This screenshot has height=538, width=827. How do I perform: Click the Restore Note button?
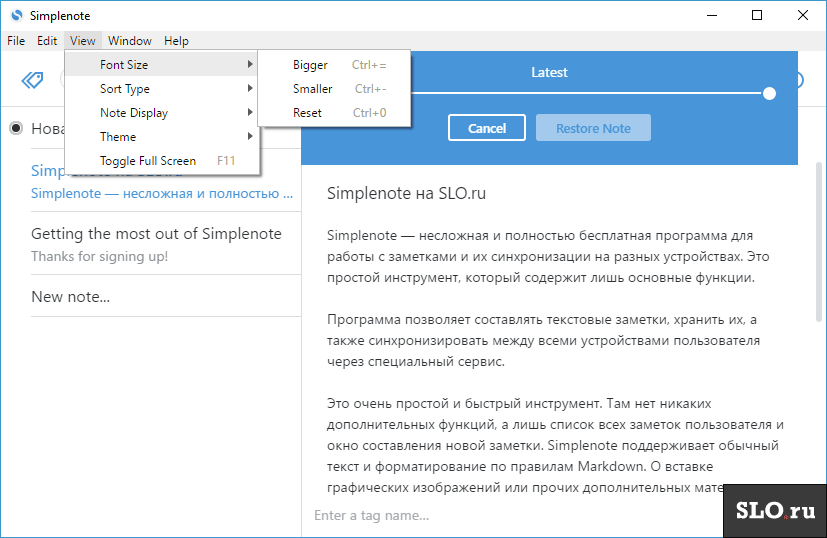pyautogui.click(x=593, y=128)
